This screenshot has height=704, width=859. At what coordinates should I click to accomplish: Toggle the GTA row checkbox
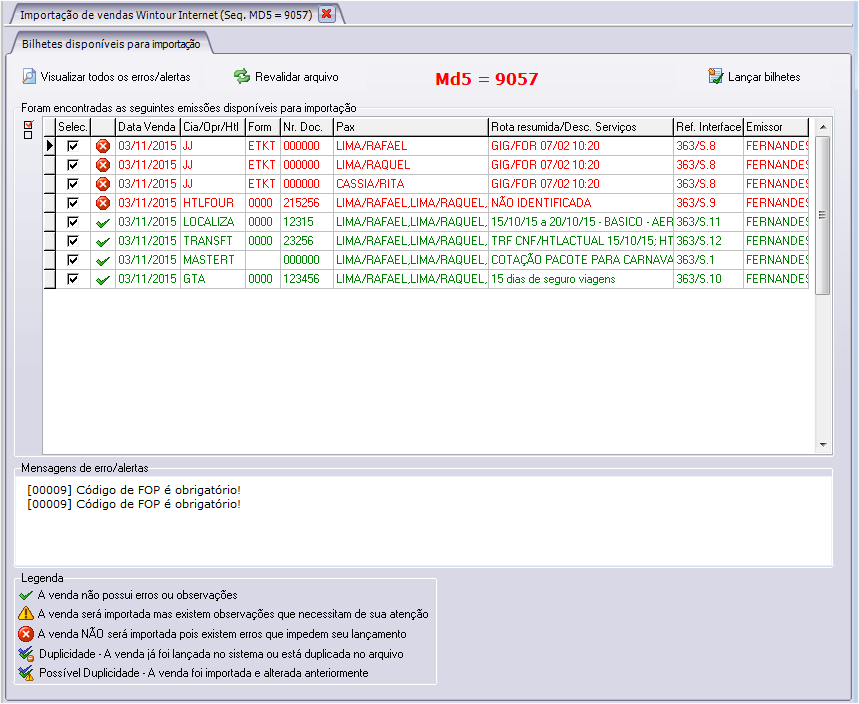(x=72, y=279)
